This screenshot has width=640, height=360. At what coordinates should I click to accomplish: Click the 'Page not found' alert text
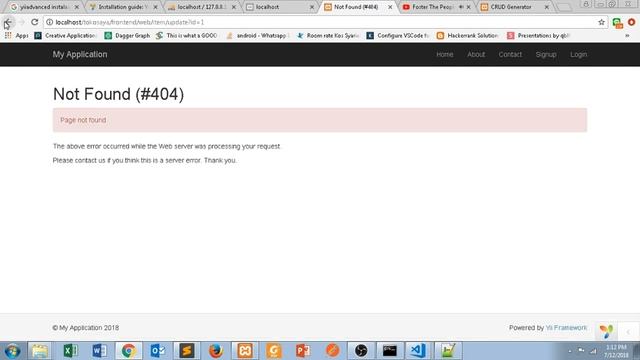click(x=83, y=120)
